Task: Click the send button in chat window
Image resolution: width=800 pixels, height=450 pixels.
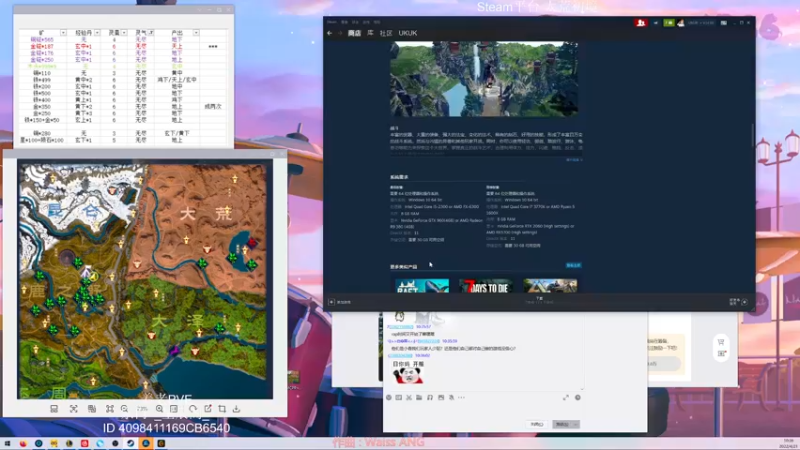Action: click(562, 424)
